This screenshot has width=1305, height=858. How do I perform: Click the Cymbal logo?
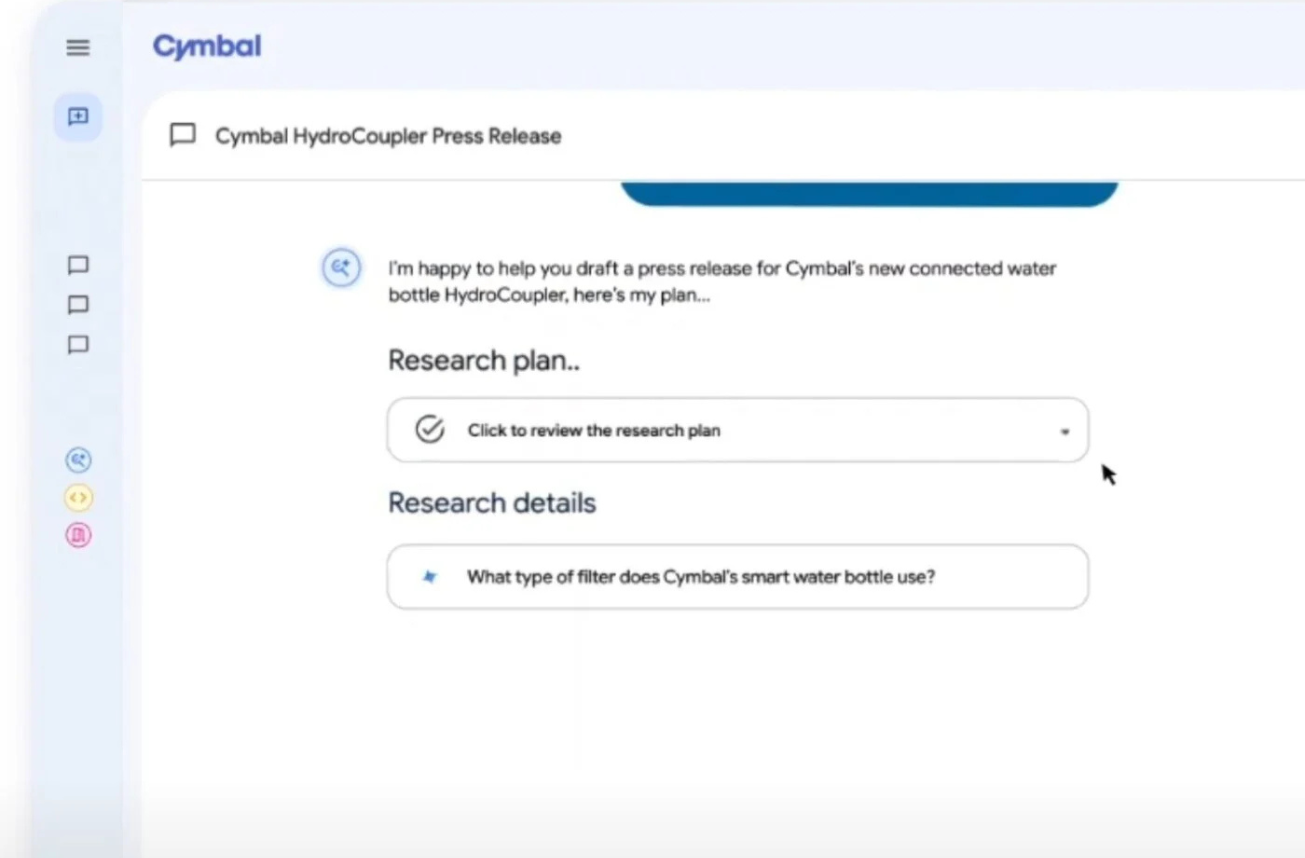click(207, 47)
